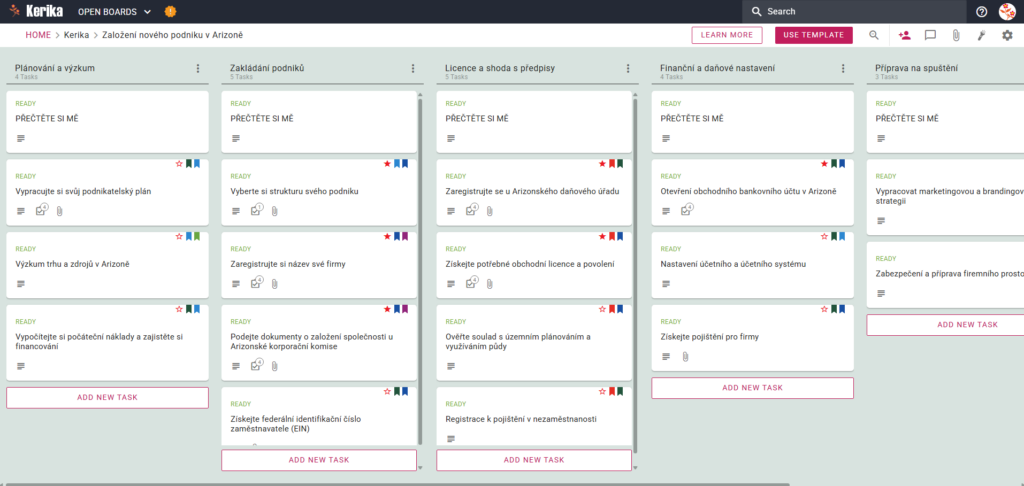Open details icon on Výzkum trhu a zdrojů card

tap(21, 284)
